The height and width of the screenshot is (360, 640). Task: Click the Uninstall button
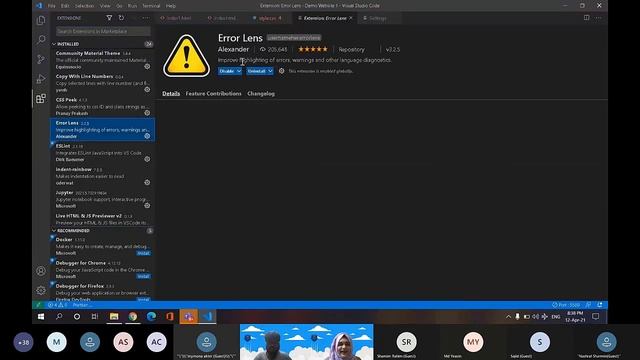256,71
